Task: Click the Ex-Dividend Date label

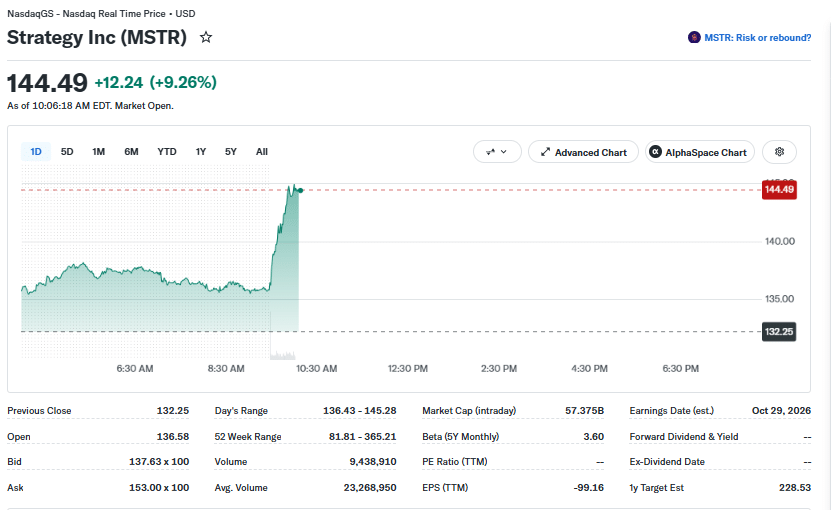Action: [x=667, y=462]
